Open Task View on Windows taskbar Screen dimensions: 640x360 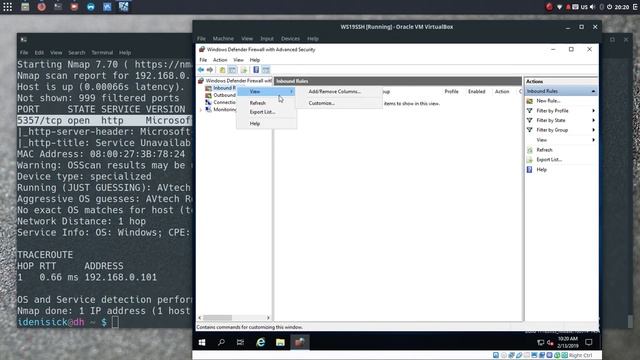point(240,342)
